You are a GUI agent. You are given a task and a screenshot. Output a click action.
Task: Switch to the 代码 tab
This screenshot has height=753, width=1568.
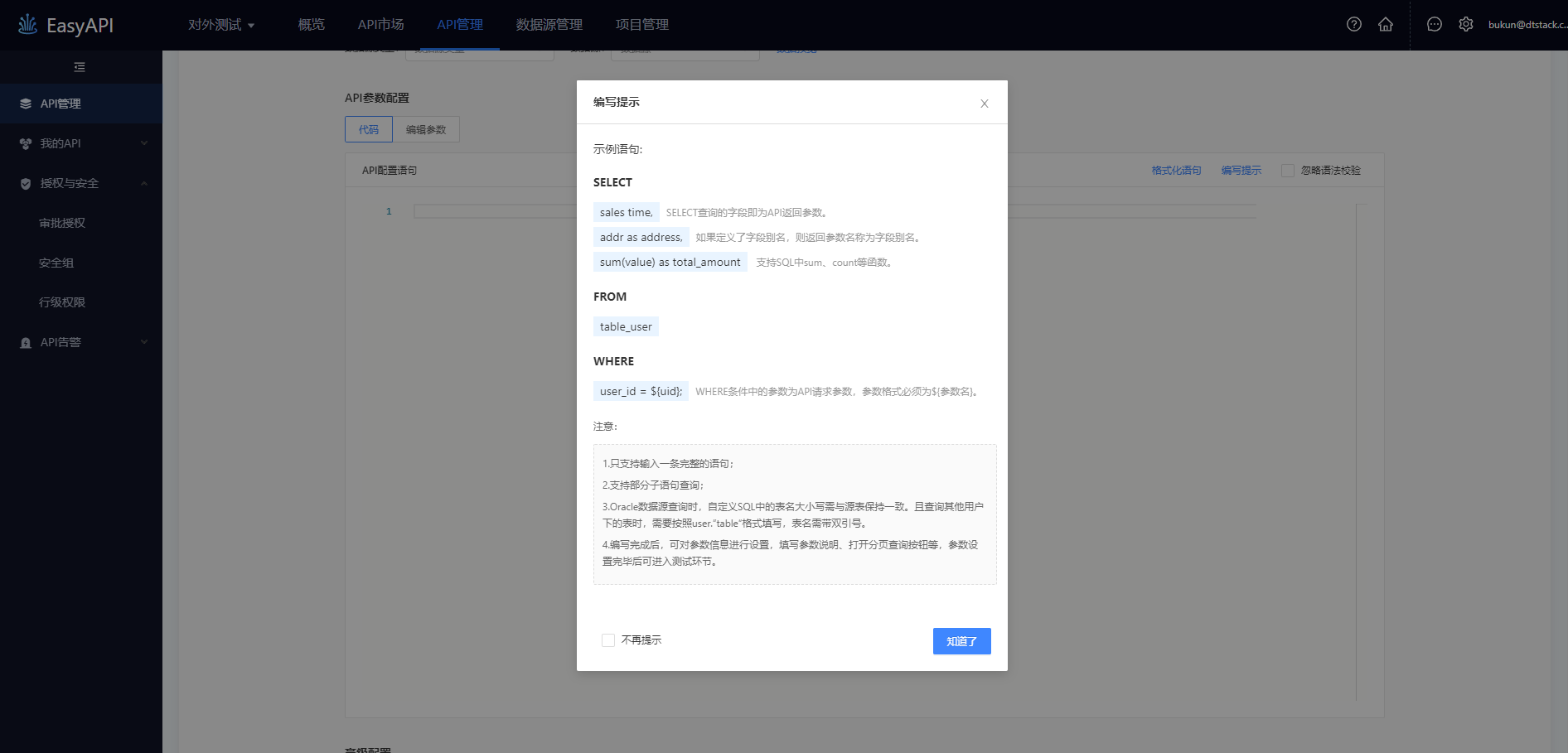[x=369, y=129]
